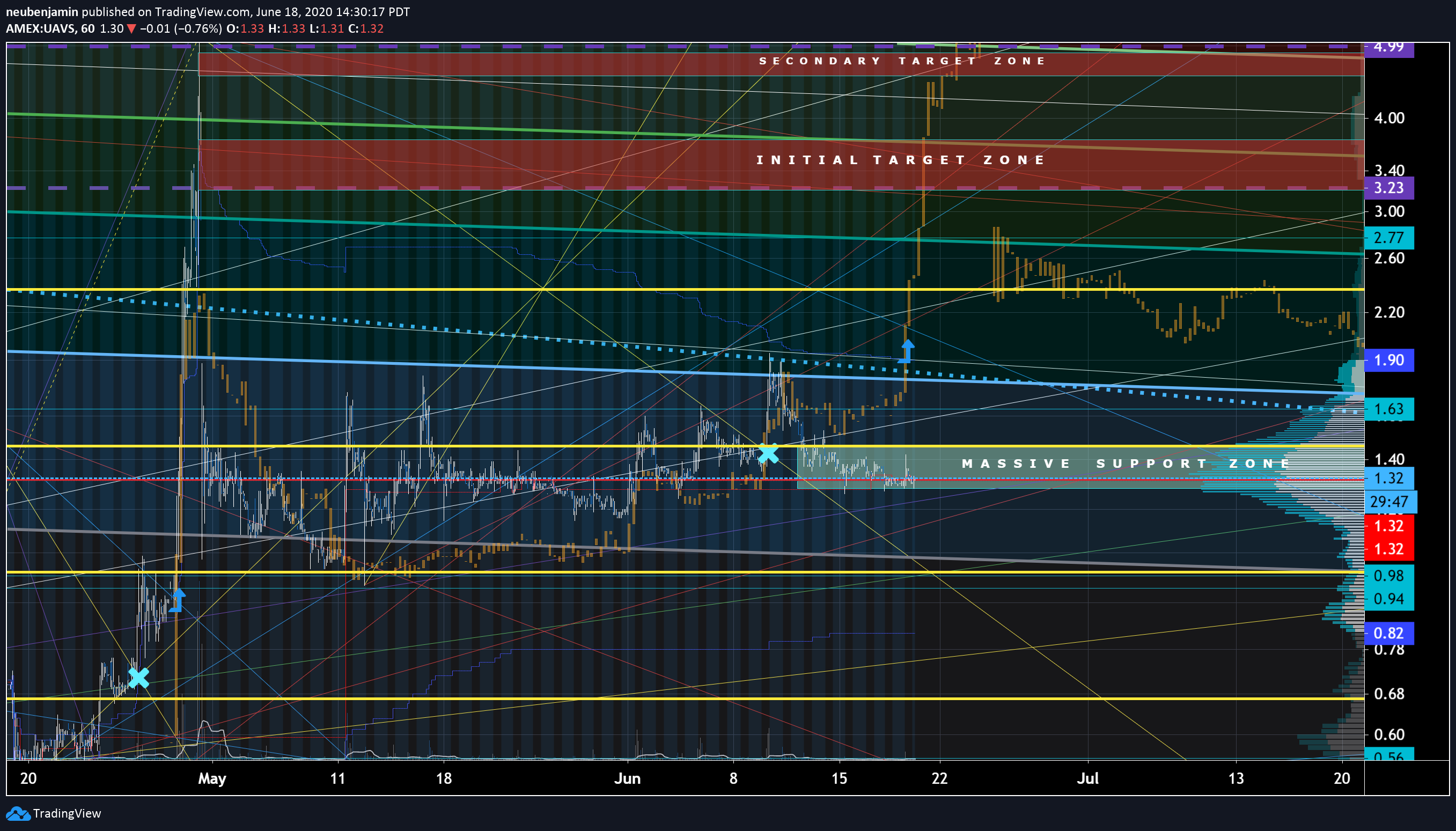Click the '18' date on time axis
Image resolution: width=1456 pixels, height=831 pixels.
[444, 778]
